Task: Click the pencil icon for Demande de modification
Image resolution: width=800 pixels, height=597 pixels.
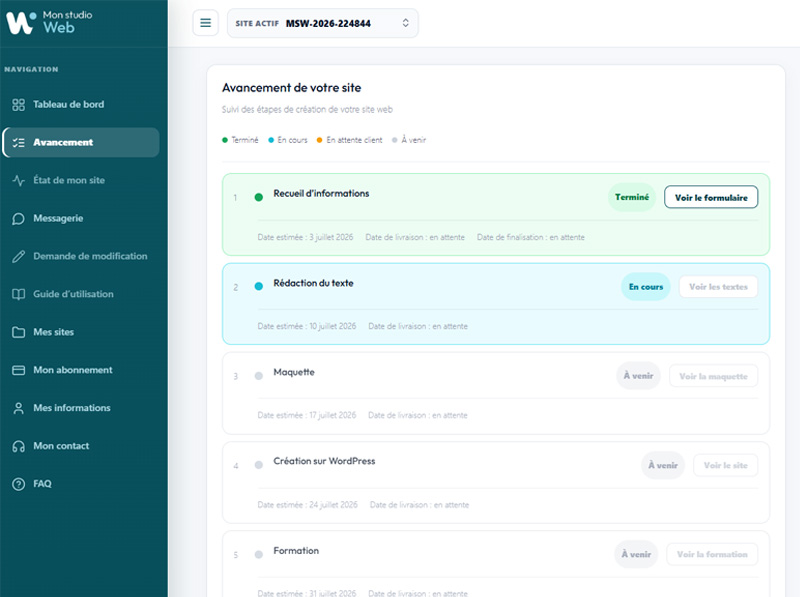Action: (x=18, y=257)
